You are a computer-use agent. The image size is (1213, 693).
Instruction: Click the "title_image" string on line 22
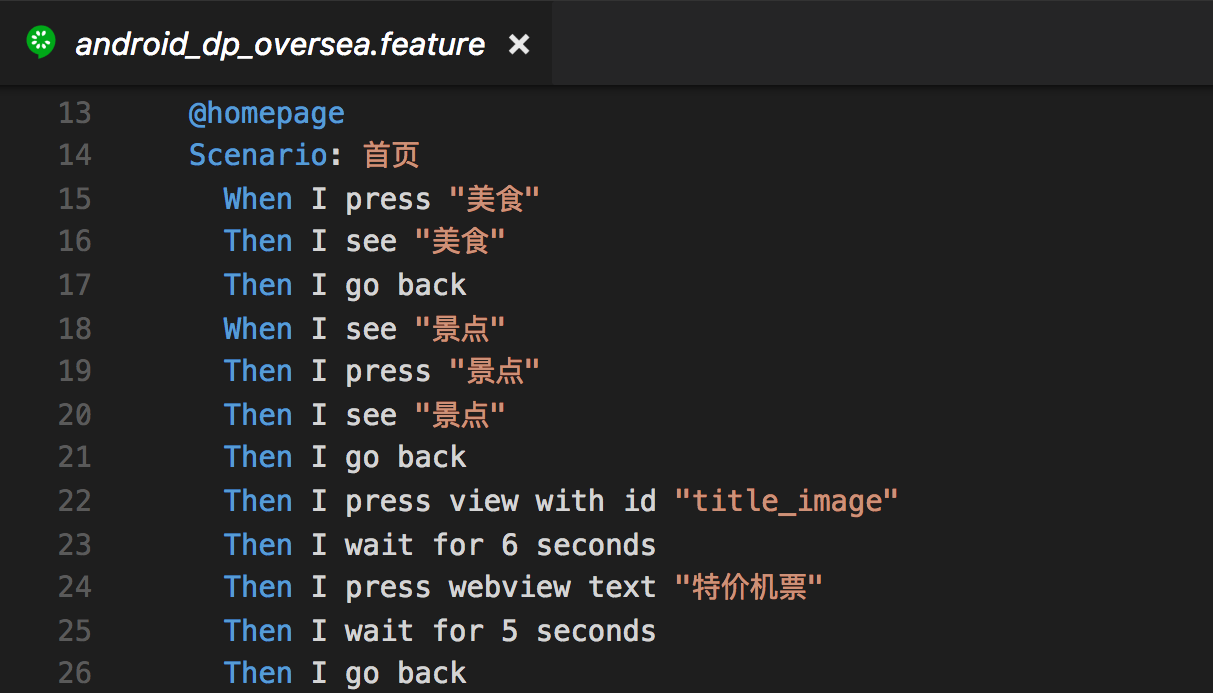(x=786, y=500)
